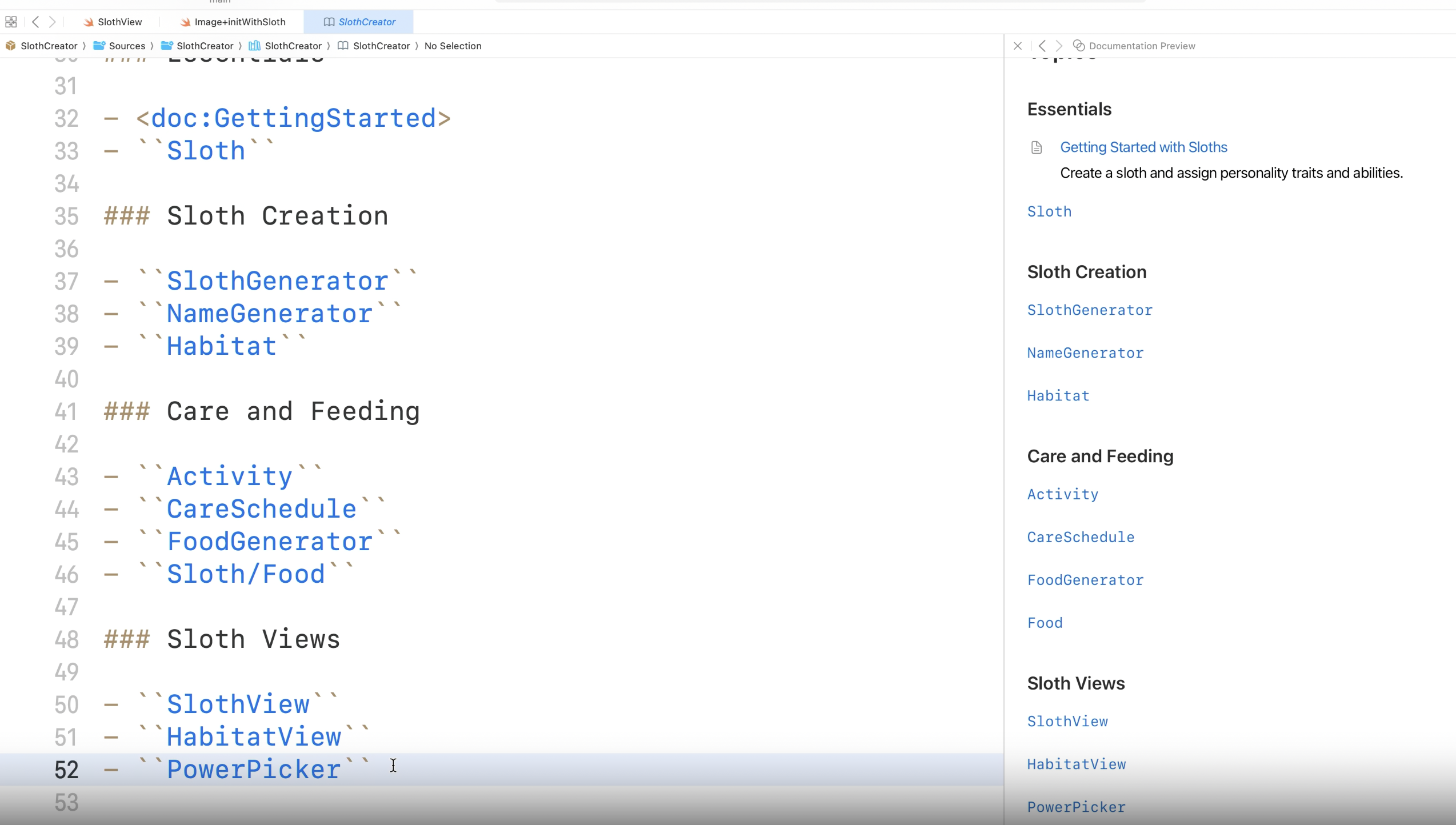The width and height of the screenshot is (1456, 825).
Task: Navigate back in Documentation Preview
Action: coord(1042,46)
